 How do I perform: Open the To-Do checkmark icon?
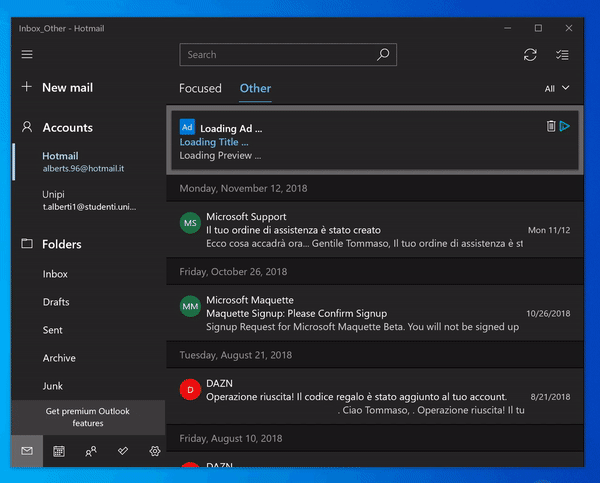[123, 451]
